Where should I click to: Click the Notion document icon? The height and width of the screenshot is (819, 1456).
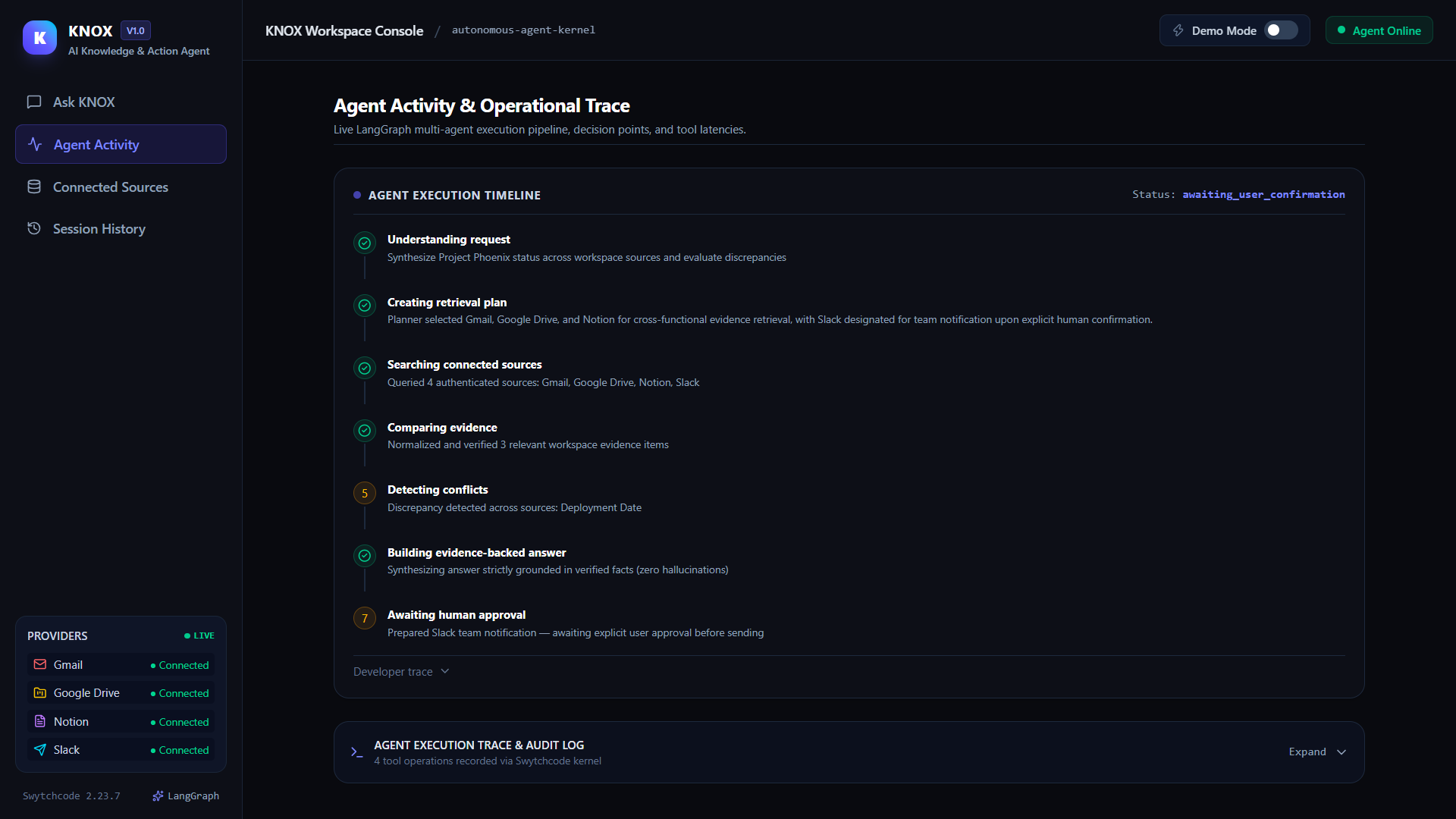[40, 721]
